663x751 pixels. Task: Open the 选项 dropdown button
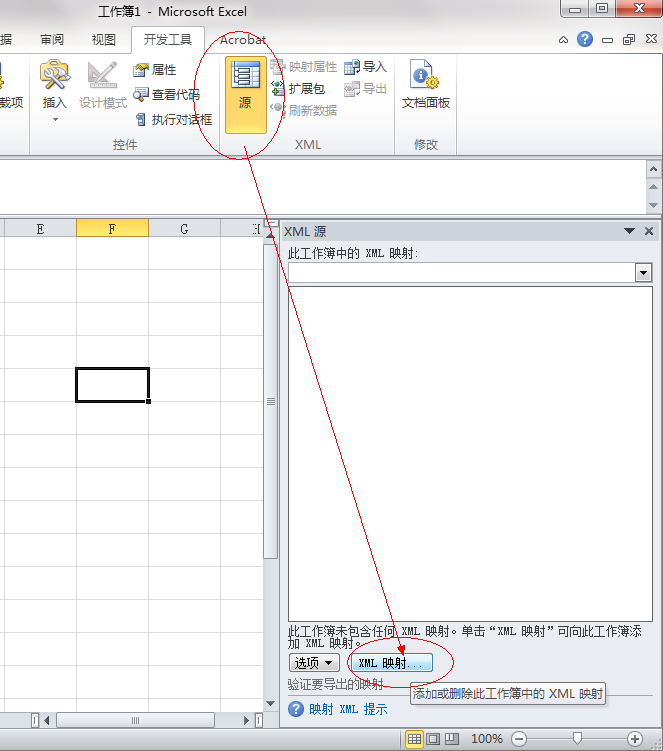(314, 663)
